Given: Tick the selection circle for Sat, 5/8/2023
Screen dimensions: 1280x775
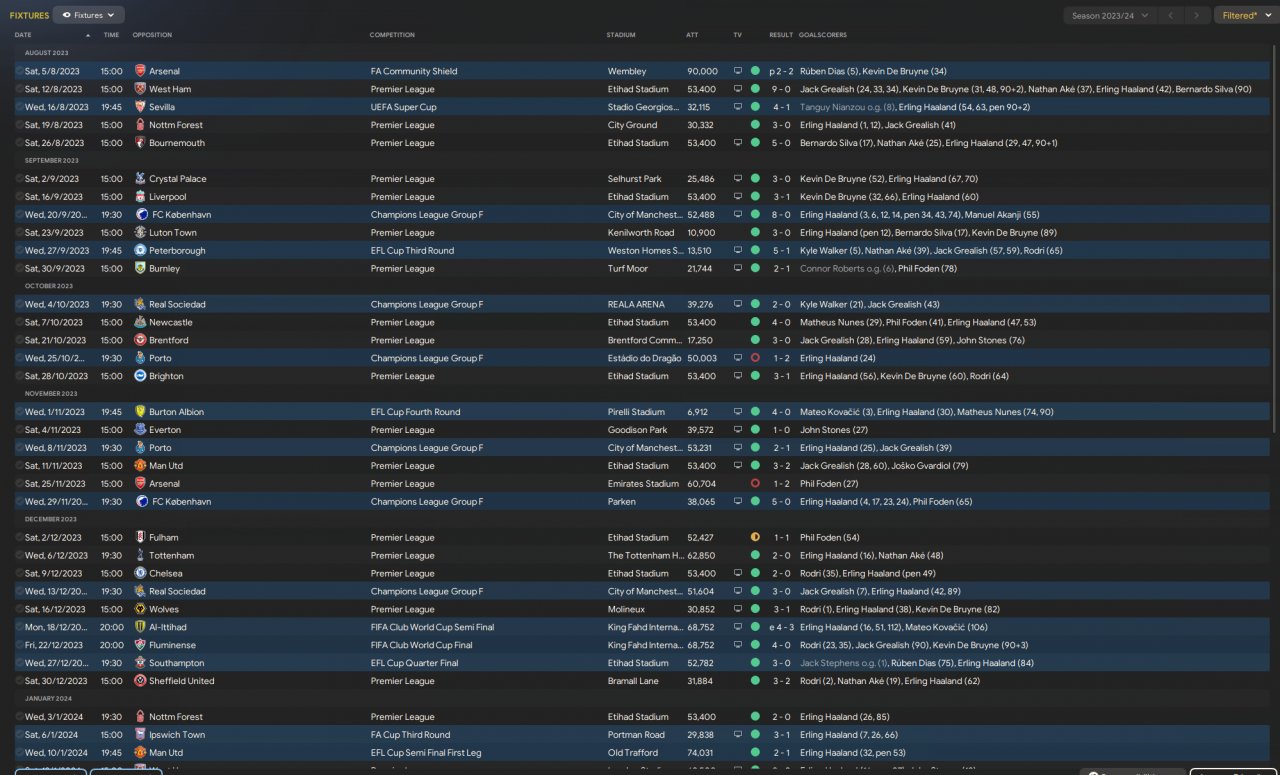Looking at the screenshot, I should (18, 71).
